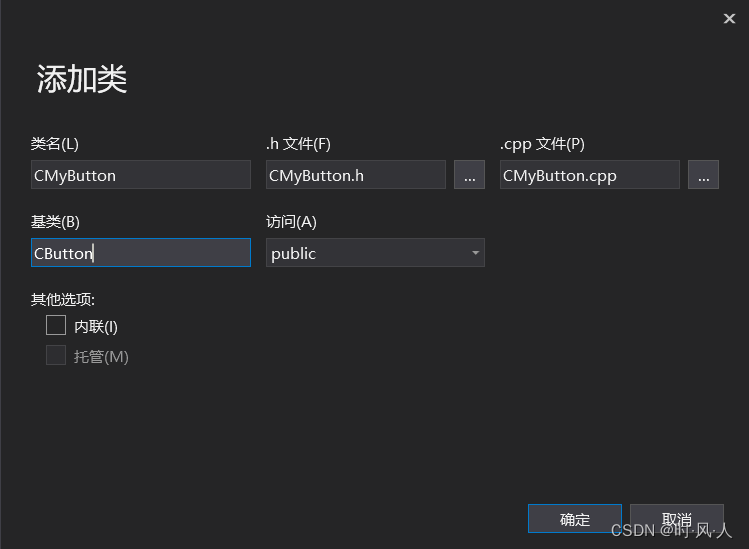Click the 类名(L) field containing CMyButton
This screenshot has height=549, width=749.
click(141, 175)
